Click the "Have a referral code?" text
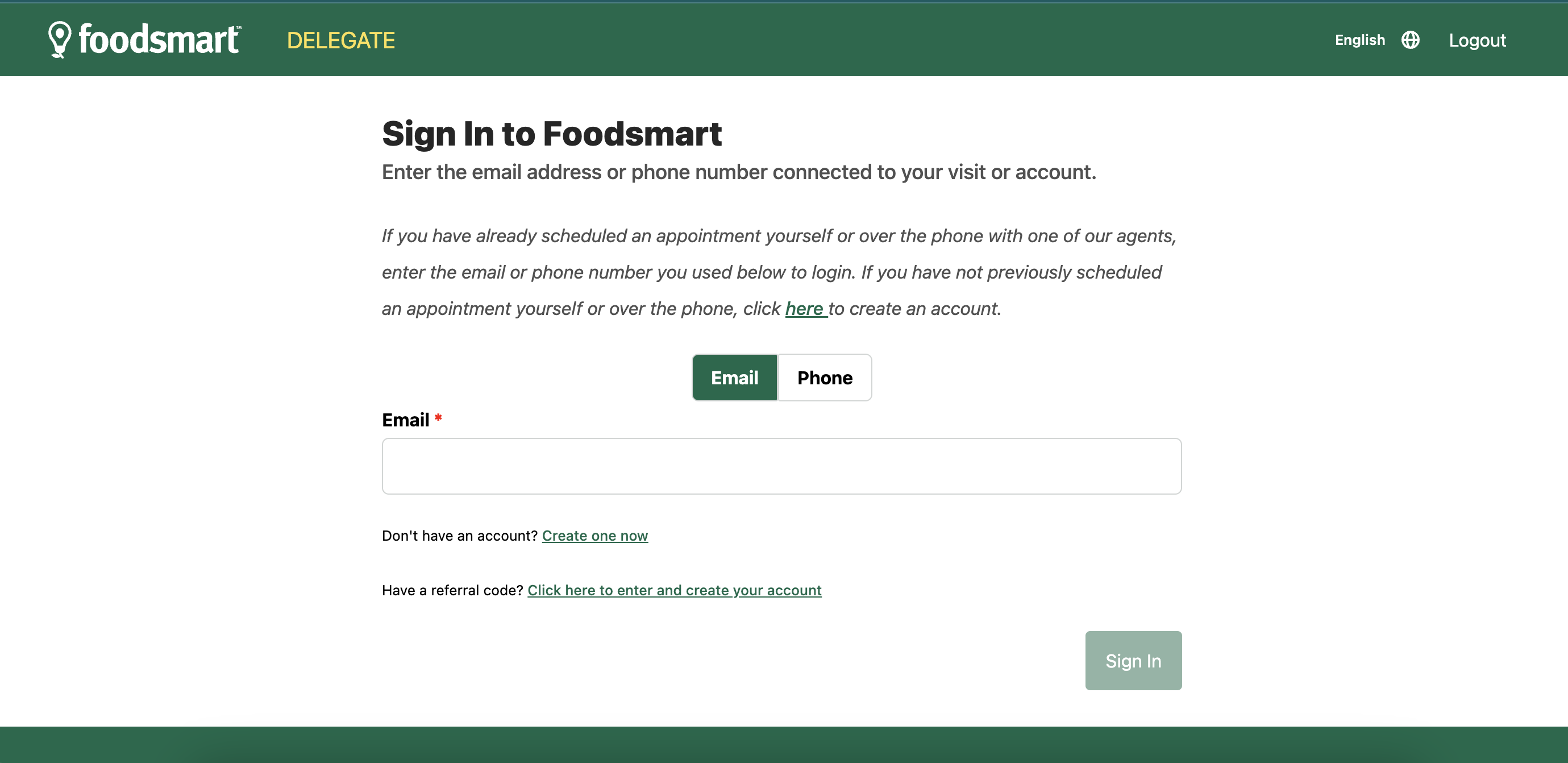The height and width of the screenshot is (763, 1568). pyautogui.click(x=452, y=590)
